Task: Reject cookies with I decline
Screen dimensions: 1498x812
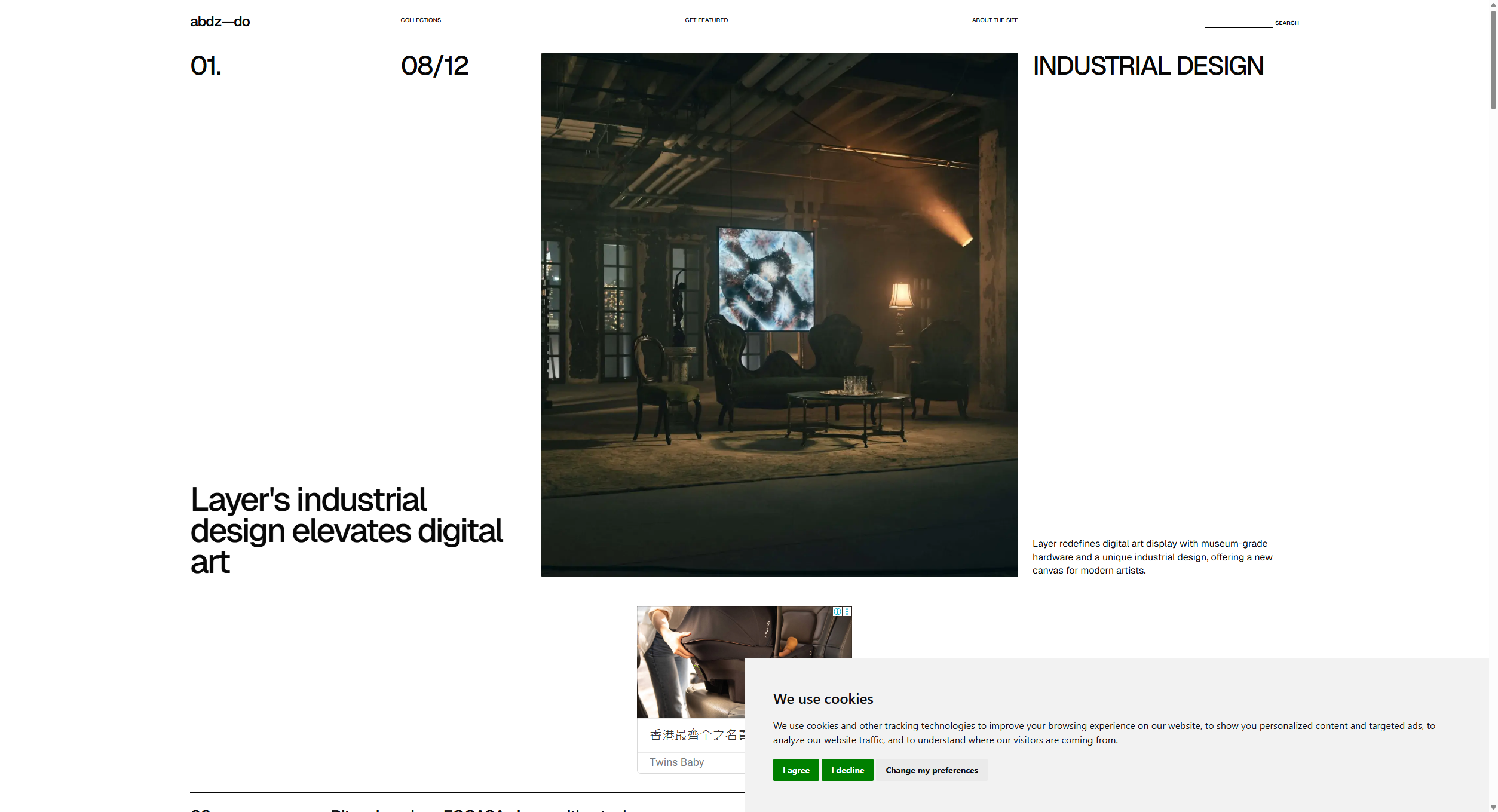Action: [x=847, y=770]
